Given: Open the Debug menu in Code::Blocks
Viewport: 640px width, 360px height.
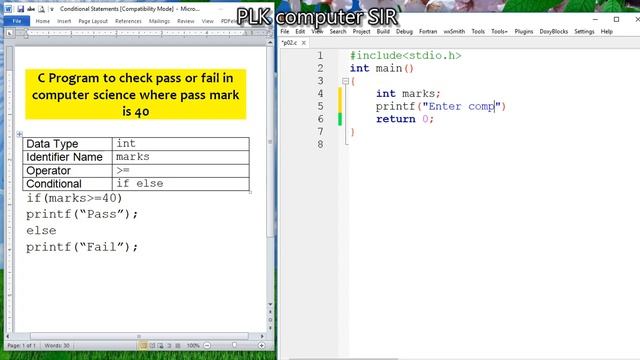Looking at the screenshot, I should [x=404, y=31].
